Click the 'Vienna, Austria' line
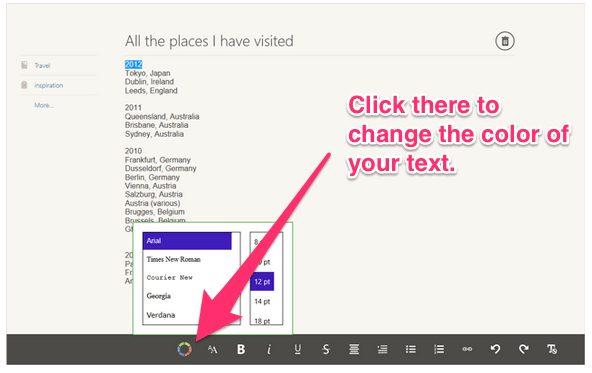 (150, 186)
